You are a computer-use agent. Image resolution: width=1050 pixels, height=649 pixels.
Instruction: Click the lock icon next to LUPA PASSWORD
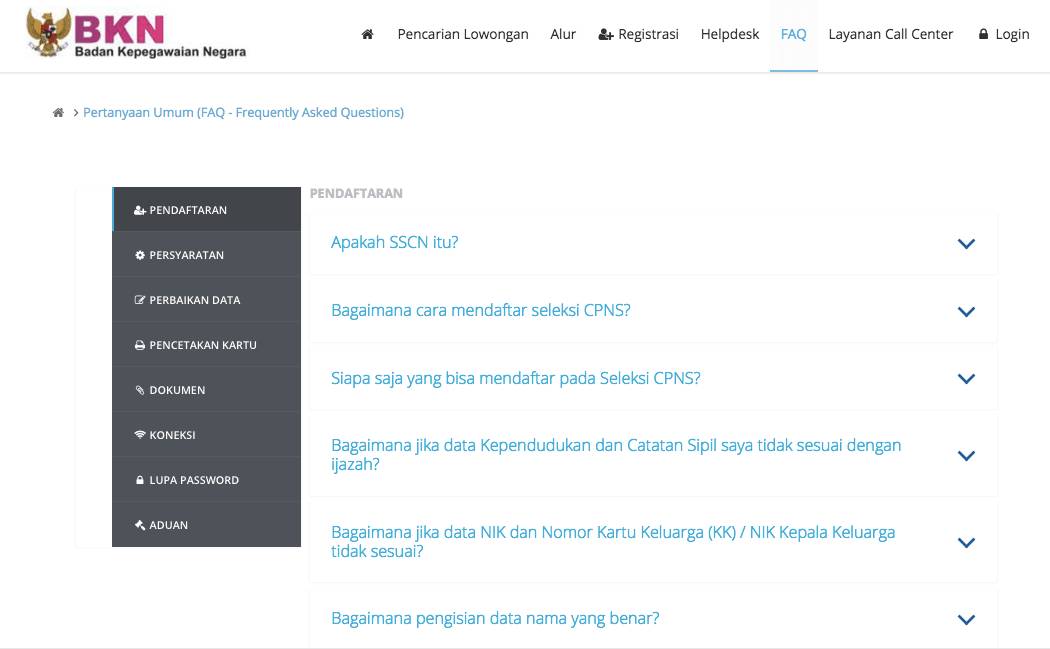pos(139,480)
